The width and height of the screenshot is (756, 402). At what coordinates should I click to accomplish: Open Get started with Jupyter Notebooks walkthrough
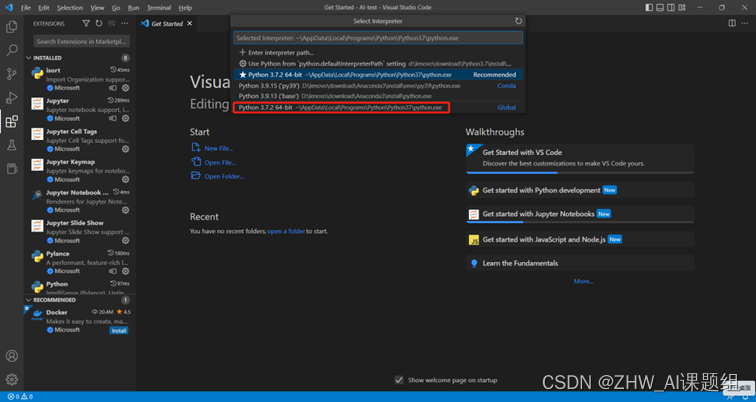(x=580, y=214)
